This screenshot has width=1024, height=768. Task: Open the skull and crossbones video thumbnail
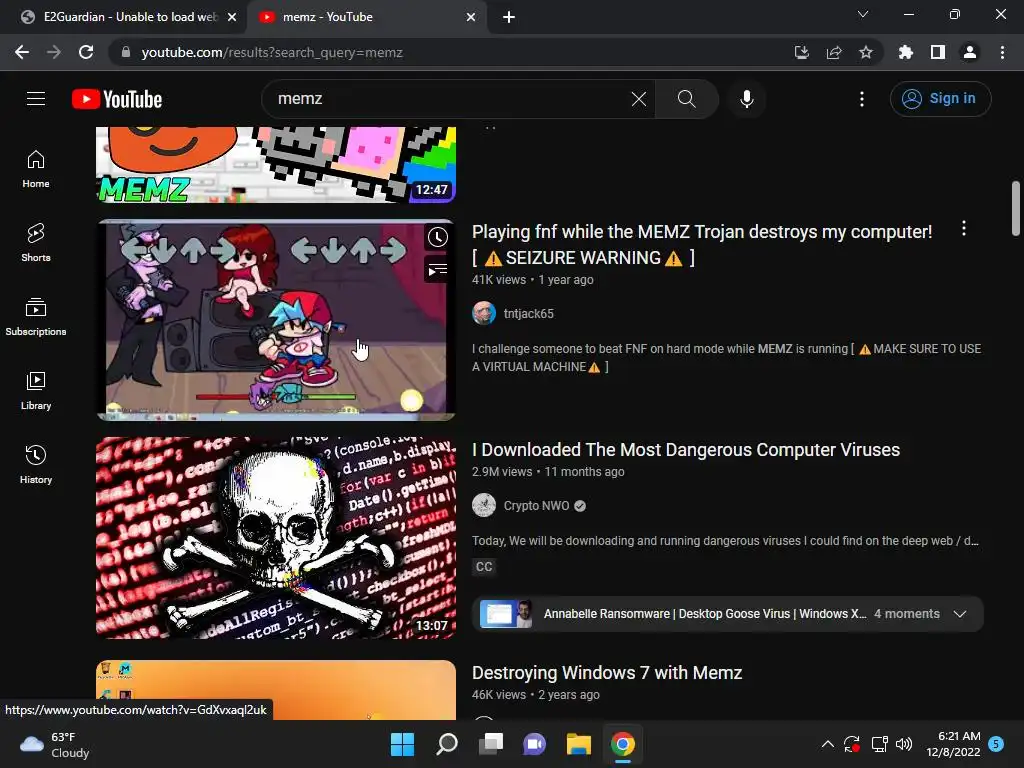click(x=276, y=537)
